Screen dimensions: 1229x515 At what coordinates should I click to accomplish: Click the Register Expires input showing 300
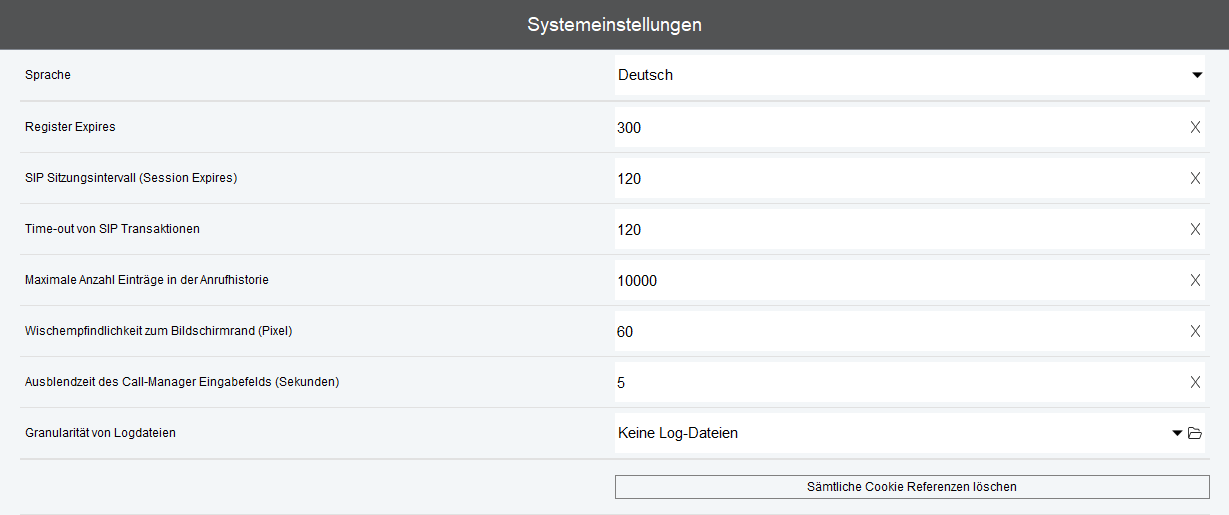890,128
